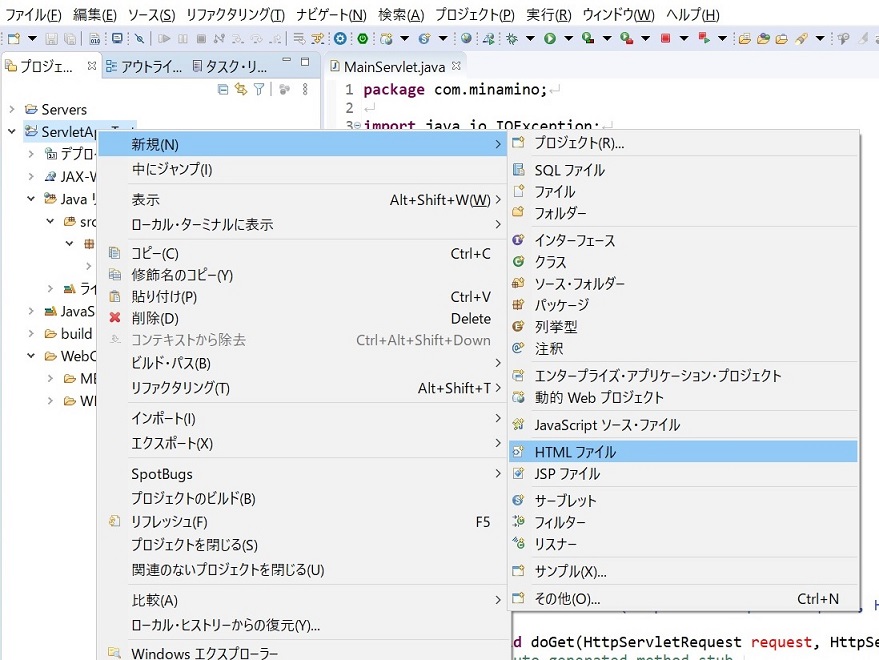Click the 010 binary toolbar icon
Viewport: 879px width, 660px height.
(95, 38)
